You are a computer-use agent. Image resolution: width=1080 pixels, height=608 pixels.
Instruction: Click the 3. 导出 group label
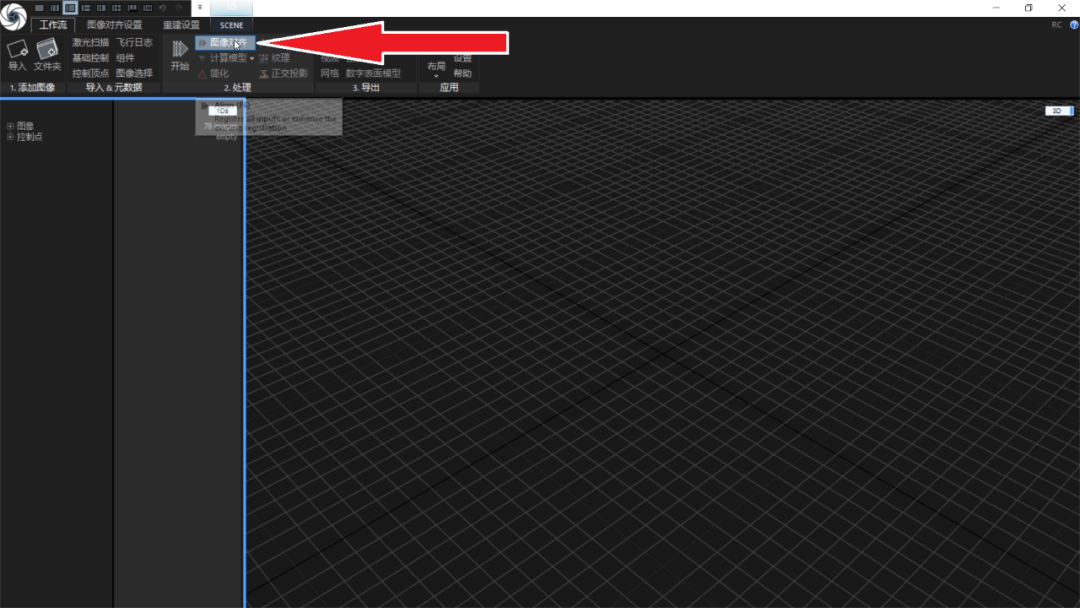pos(366,87)
